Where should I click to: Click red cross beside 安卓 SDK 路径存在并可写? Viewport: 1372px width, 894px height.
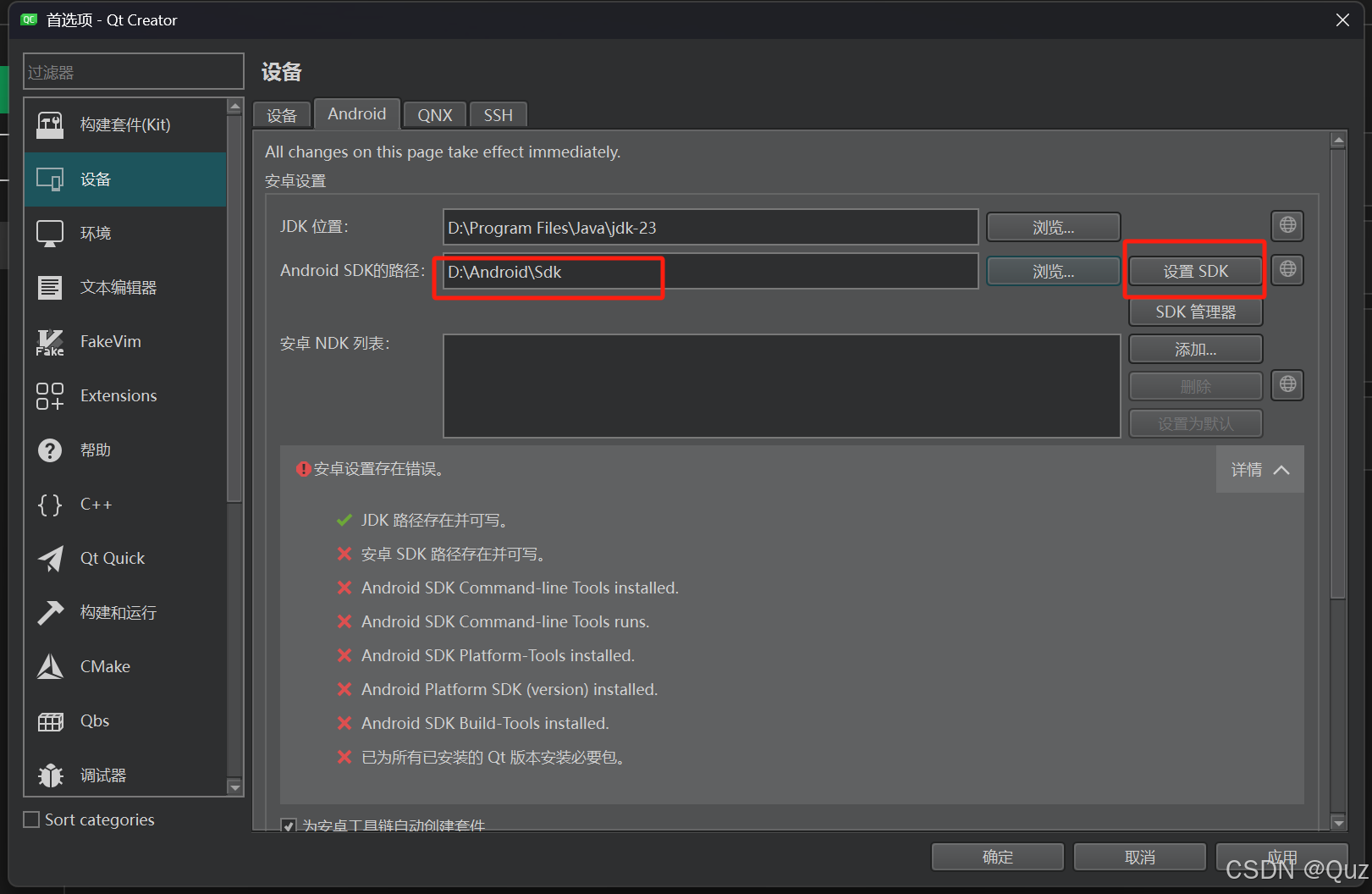(344, 554)
